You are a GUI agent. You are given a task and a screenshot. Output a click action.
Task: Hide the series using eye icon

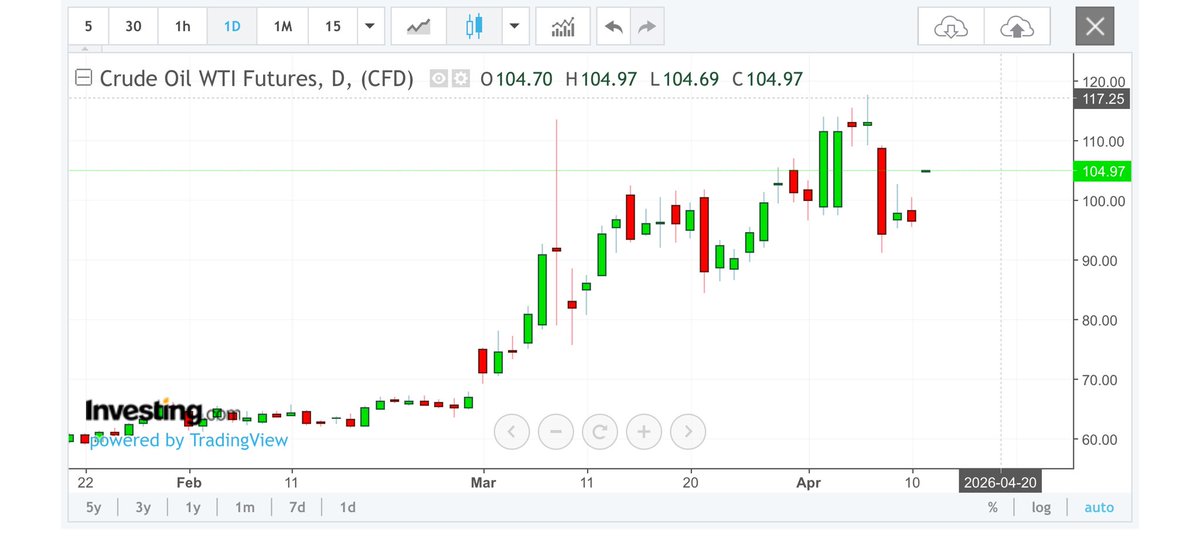point(438,79)
